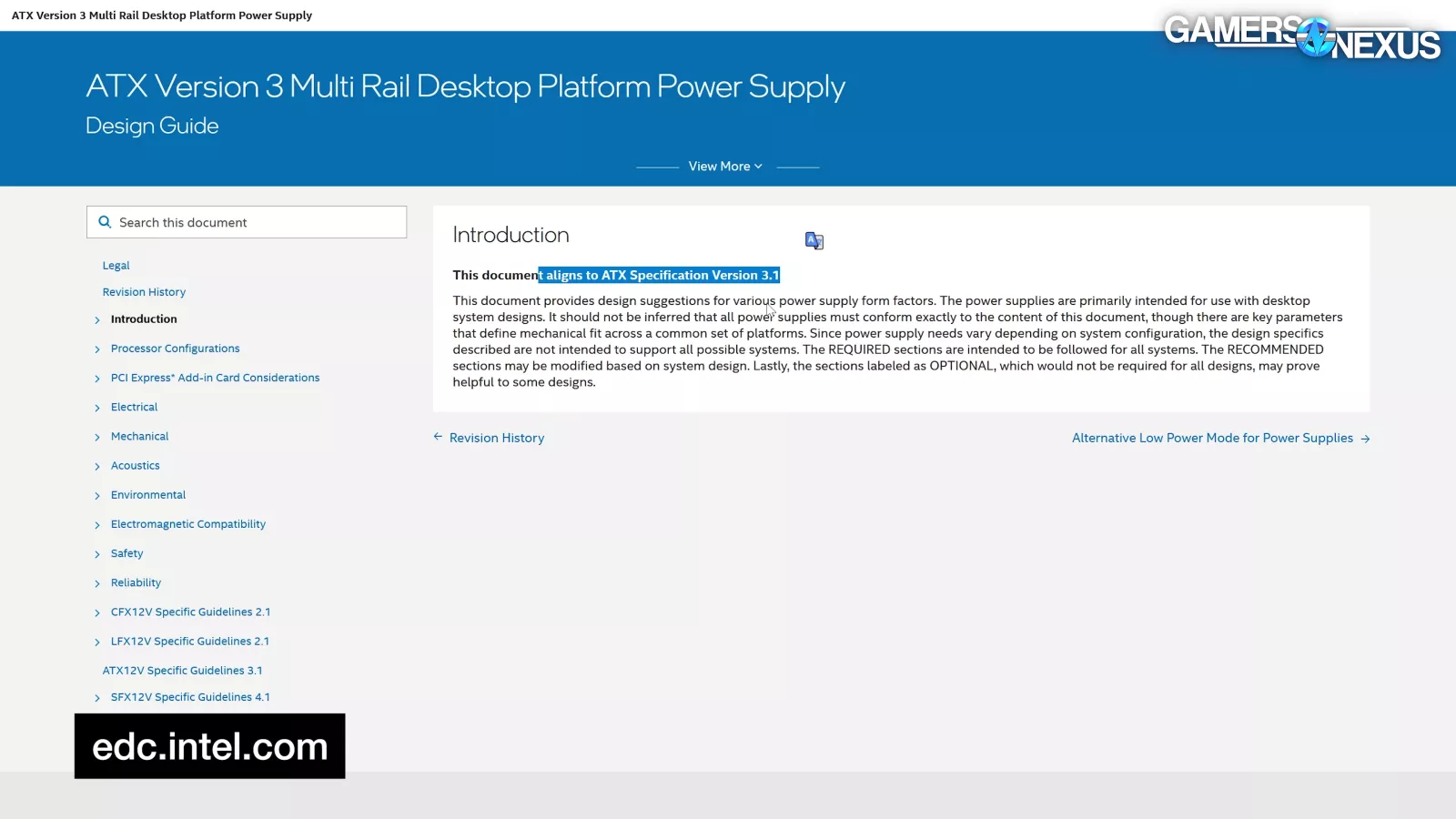Expand the Mechanical section chevron
The height and width of the screenshot is (819, 1456).
click(x=97, y=437)
